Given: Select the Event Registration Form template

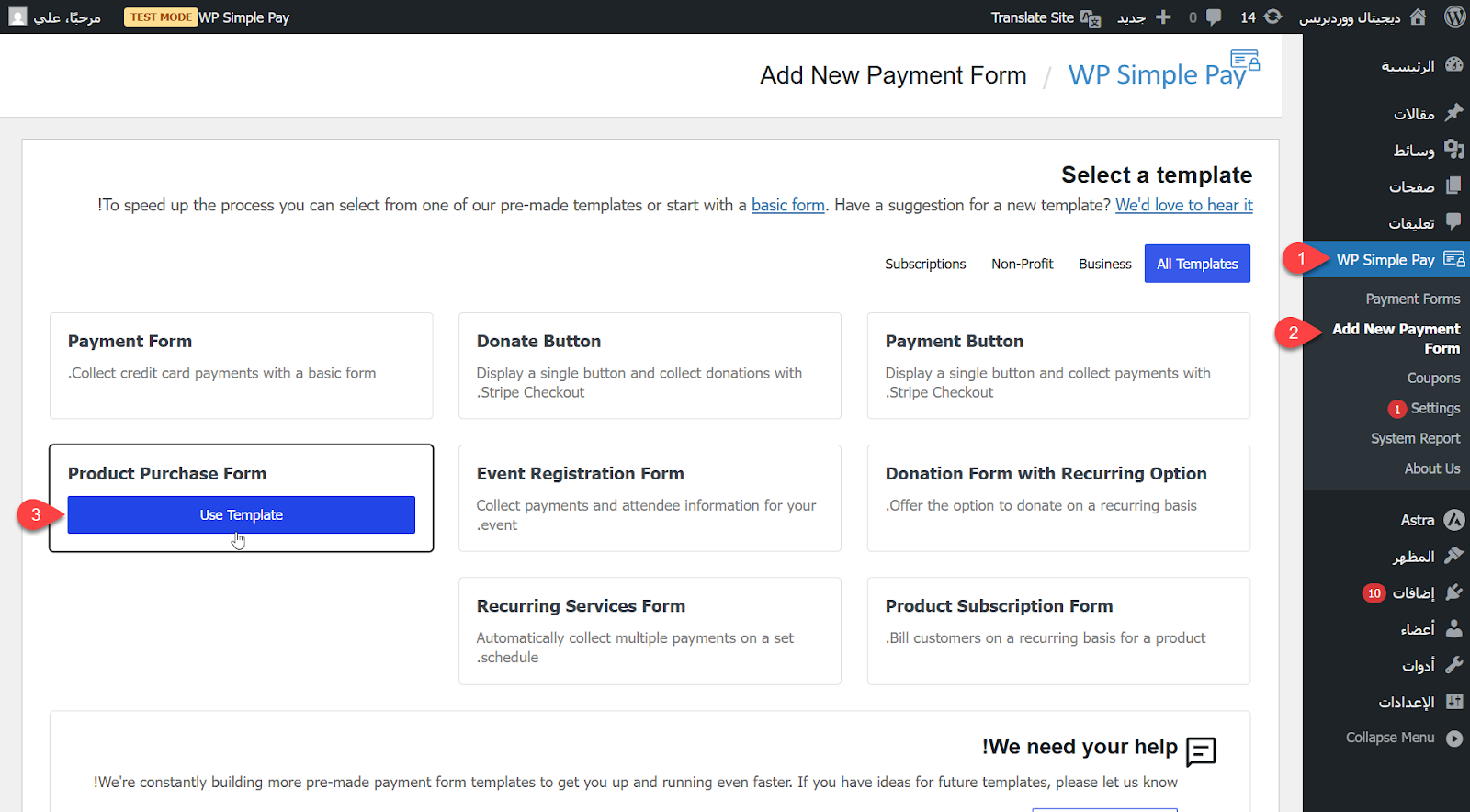Looking at the screenshot, I should tap(650, 498).
